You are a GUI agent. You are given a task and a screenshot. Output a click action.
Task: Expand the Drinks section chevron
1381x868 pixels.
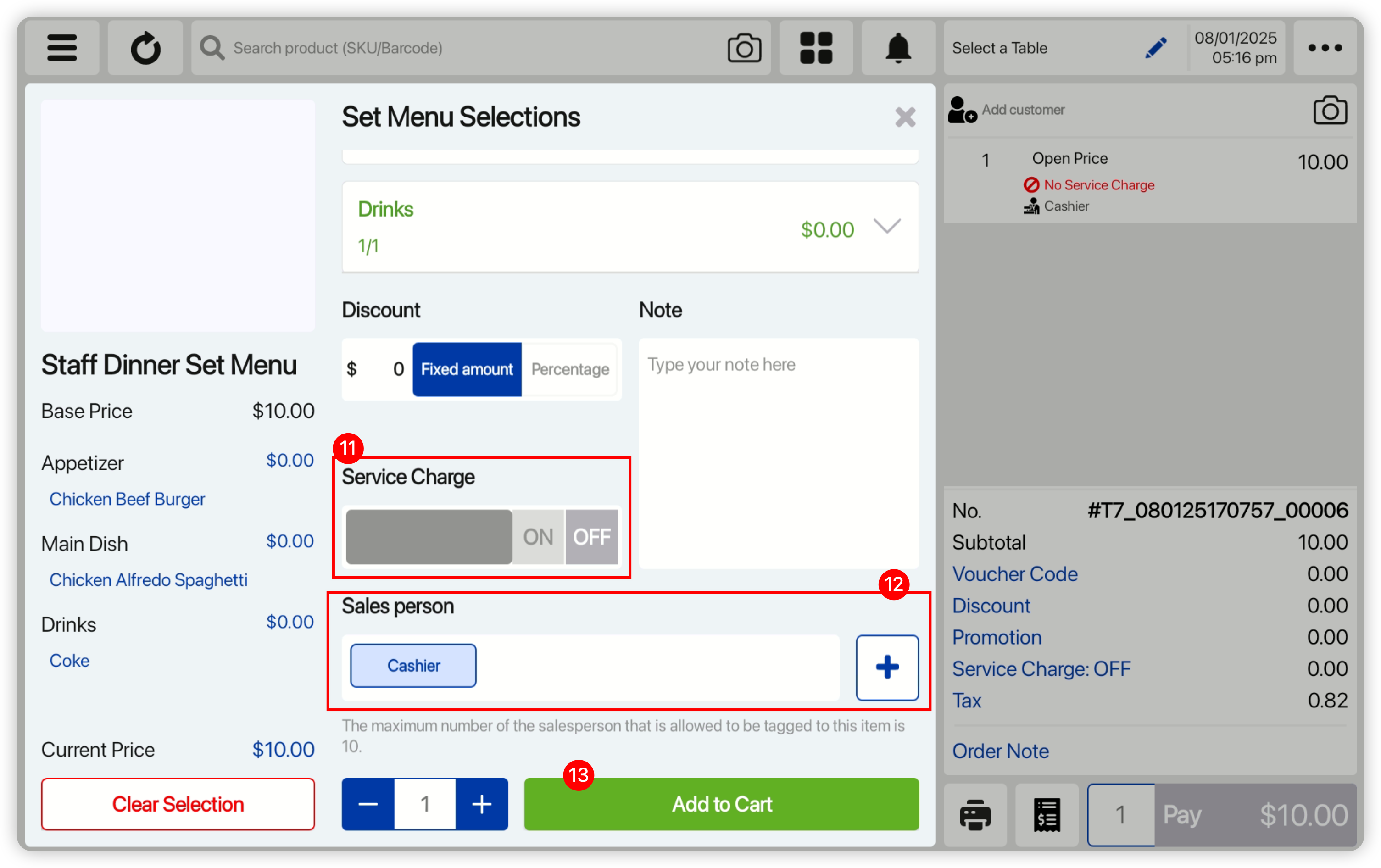[886, 227]
